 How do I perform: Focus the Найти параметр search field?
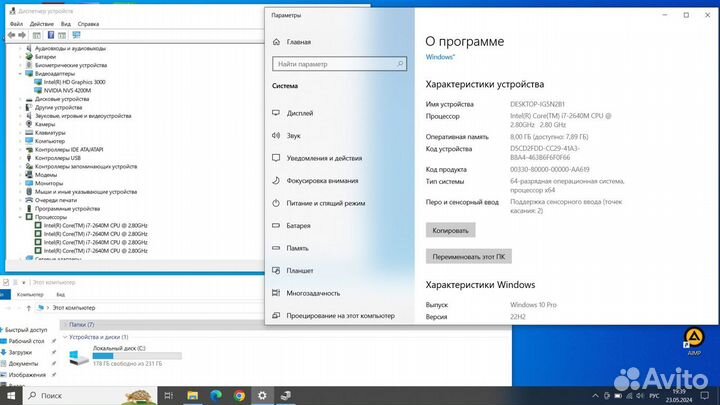tap(339, 64)
